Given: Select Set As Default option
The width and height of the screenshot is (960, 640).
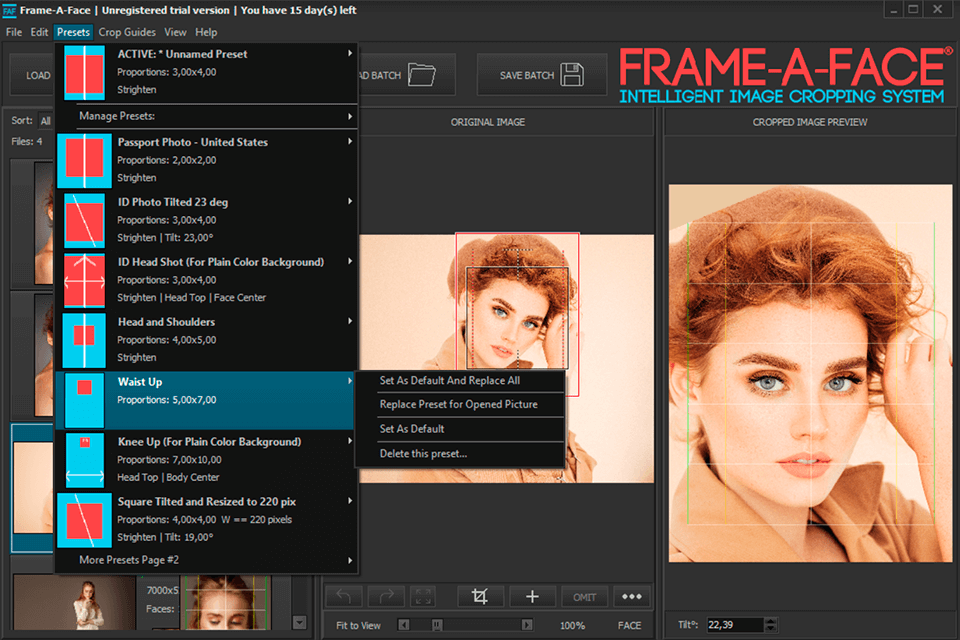Looking at the screenshot, I should tap(412, 429).
